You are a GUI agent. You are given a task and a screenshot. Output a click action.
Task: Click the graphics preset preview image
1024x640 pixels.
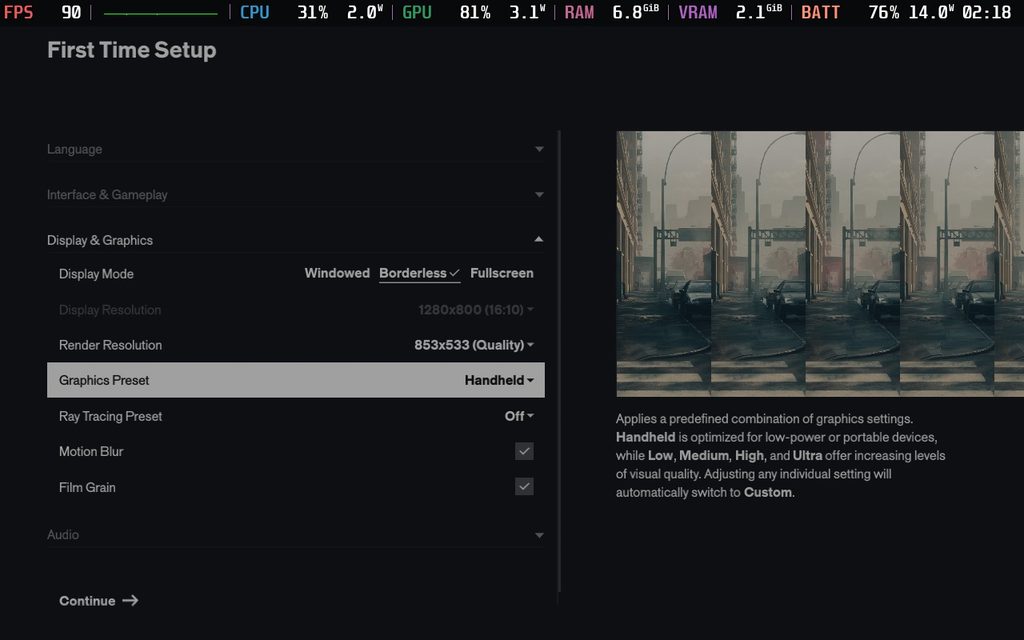820,264
